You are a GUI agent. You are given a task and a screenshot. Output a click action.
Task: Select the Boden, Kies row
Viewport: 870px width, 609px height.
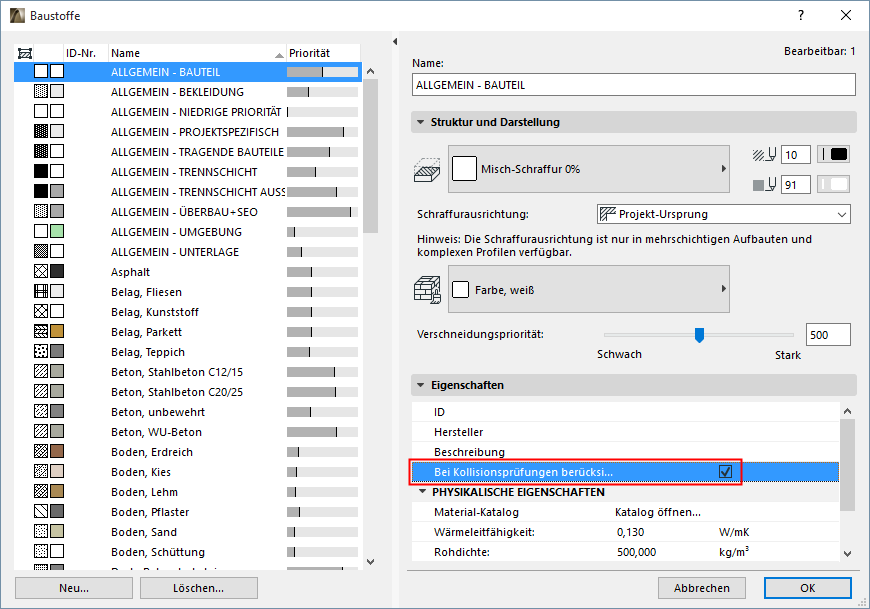pyautogui.click(x=188, y=471)
